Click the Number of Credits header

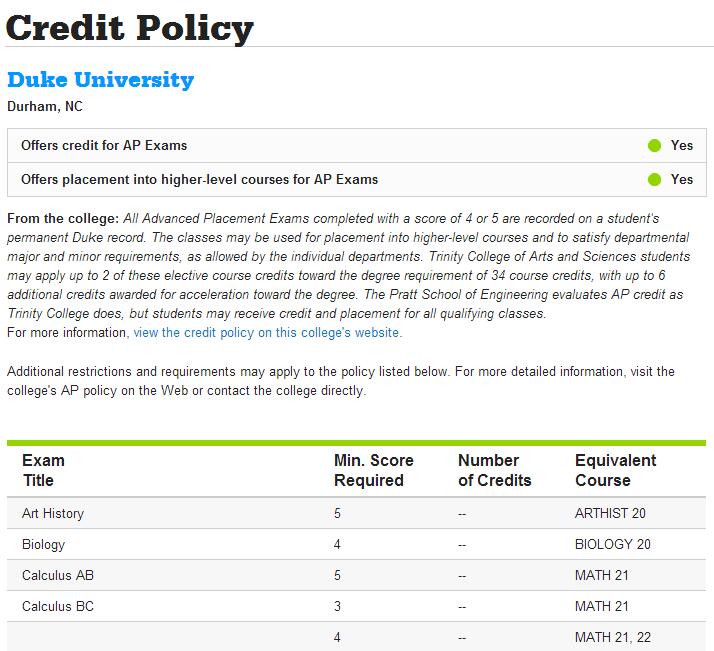[494, 470]
